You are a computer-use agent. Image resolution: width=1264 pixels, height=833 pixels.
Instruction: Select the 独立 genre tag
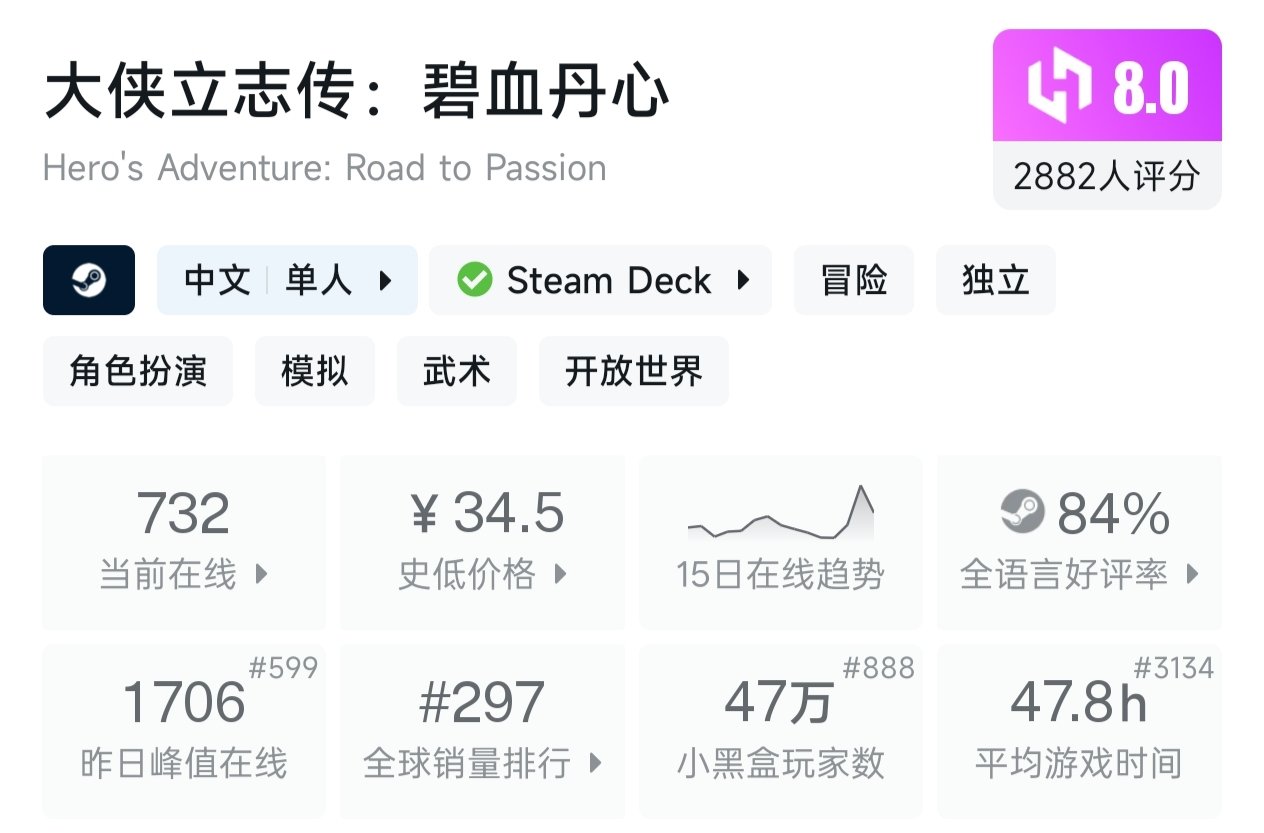point(995,280)
